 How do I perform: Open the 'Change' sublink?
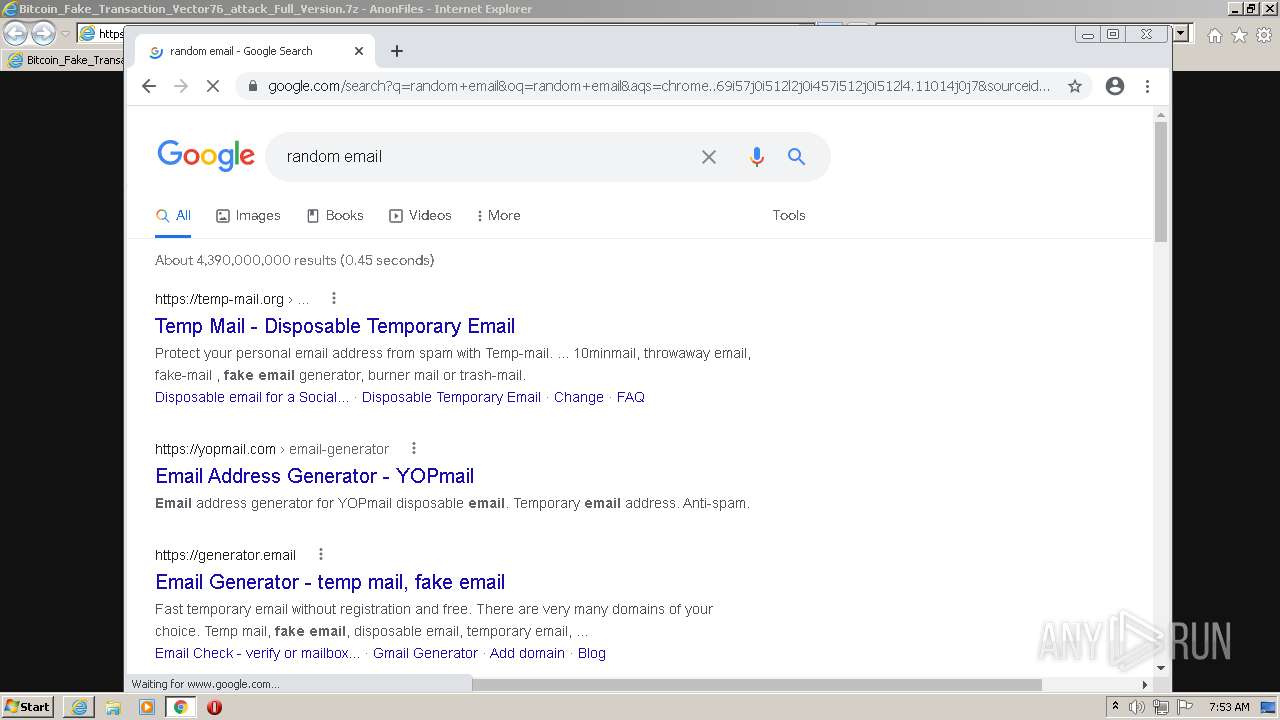(x=579, y=397)
